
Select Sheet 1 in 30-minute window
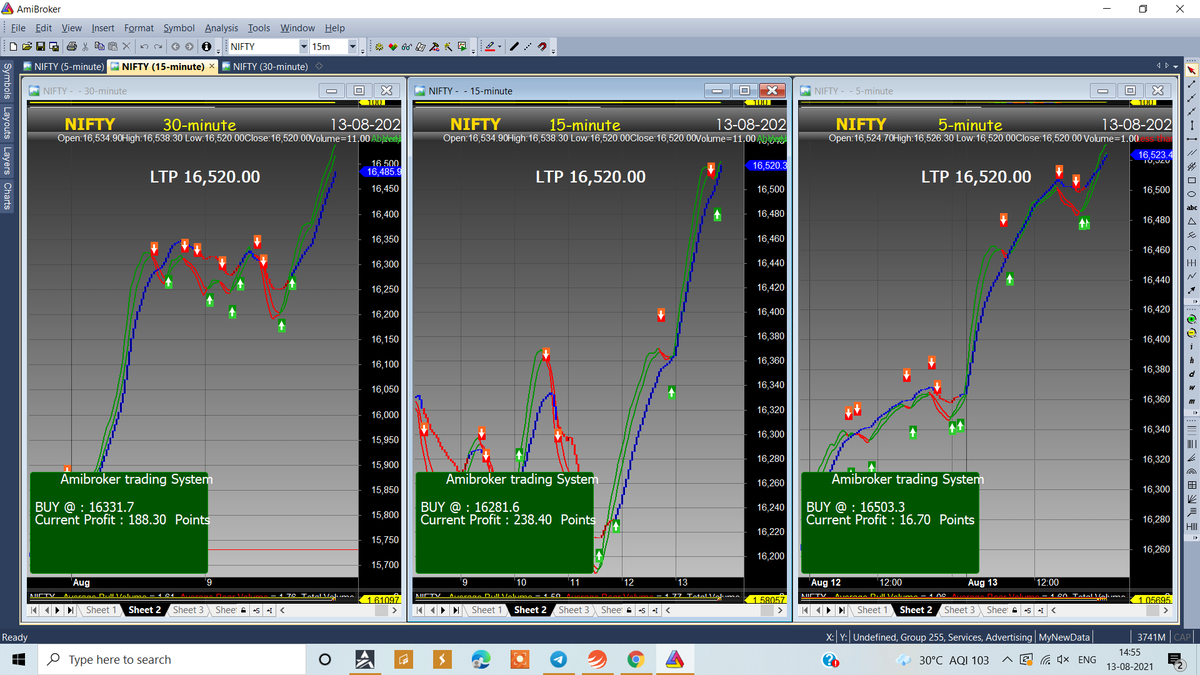tap(101, 610)
